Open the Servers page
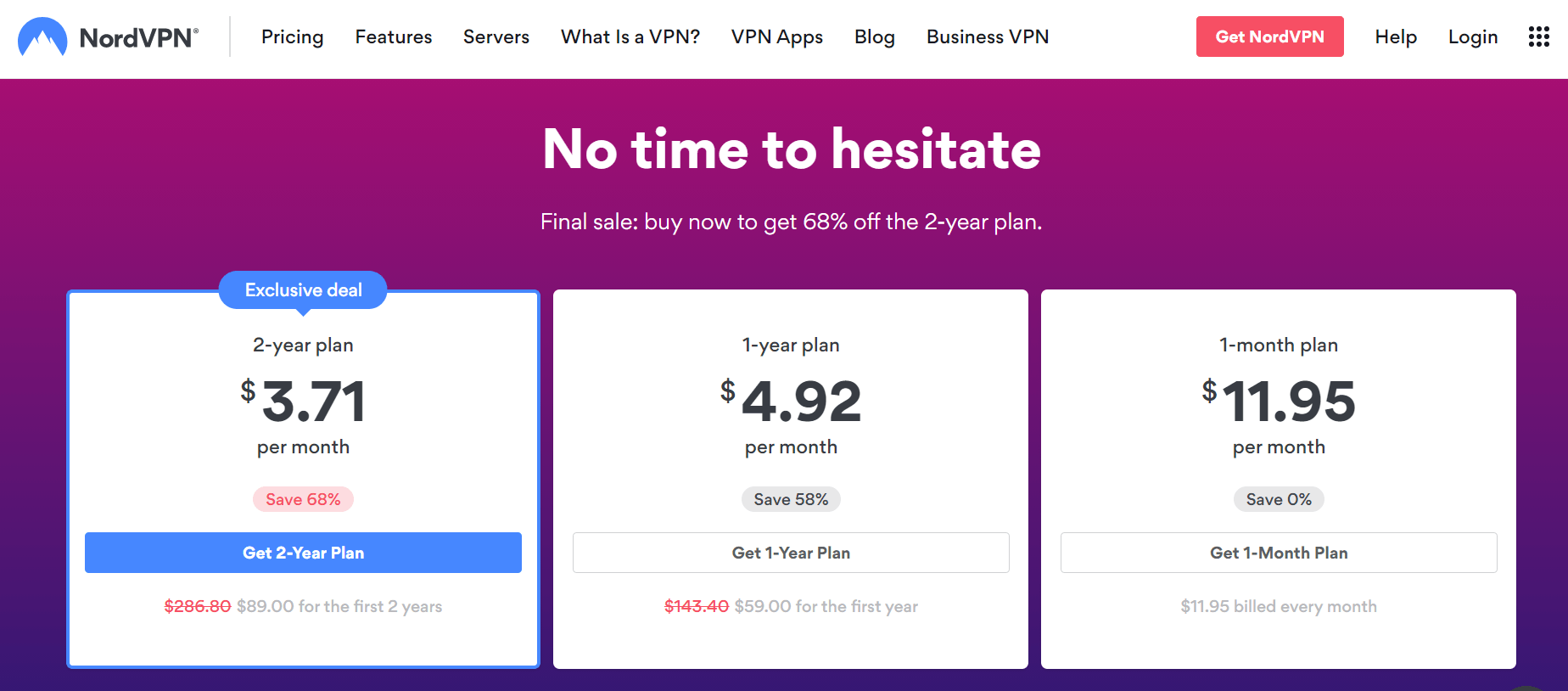 click(496, 37)
